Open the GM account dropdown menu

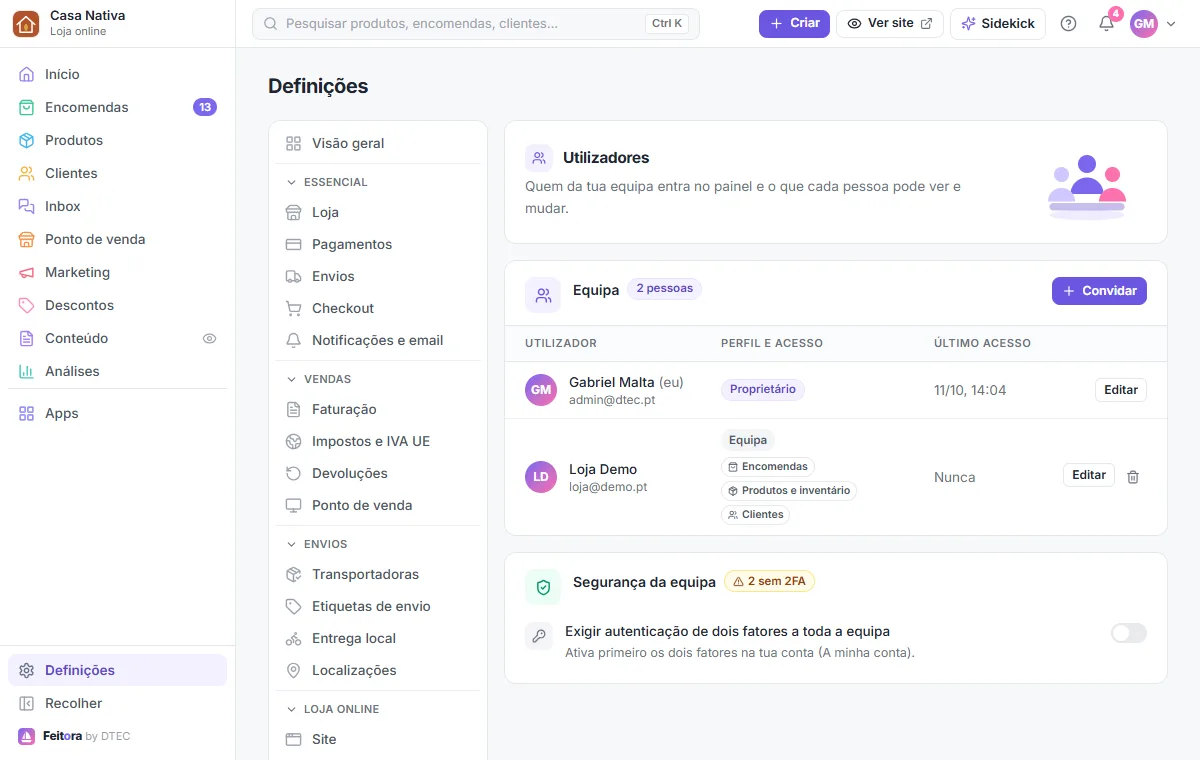1153,23
